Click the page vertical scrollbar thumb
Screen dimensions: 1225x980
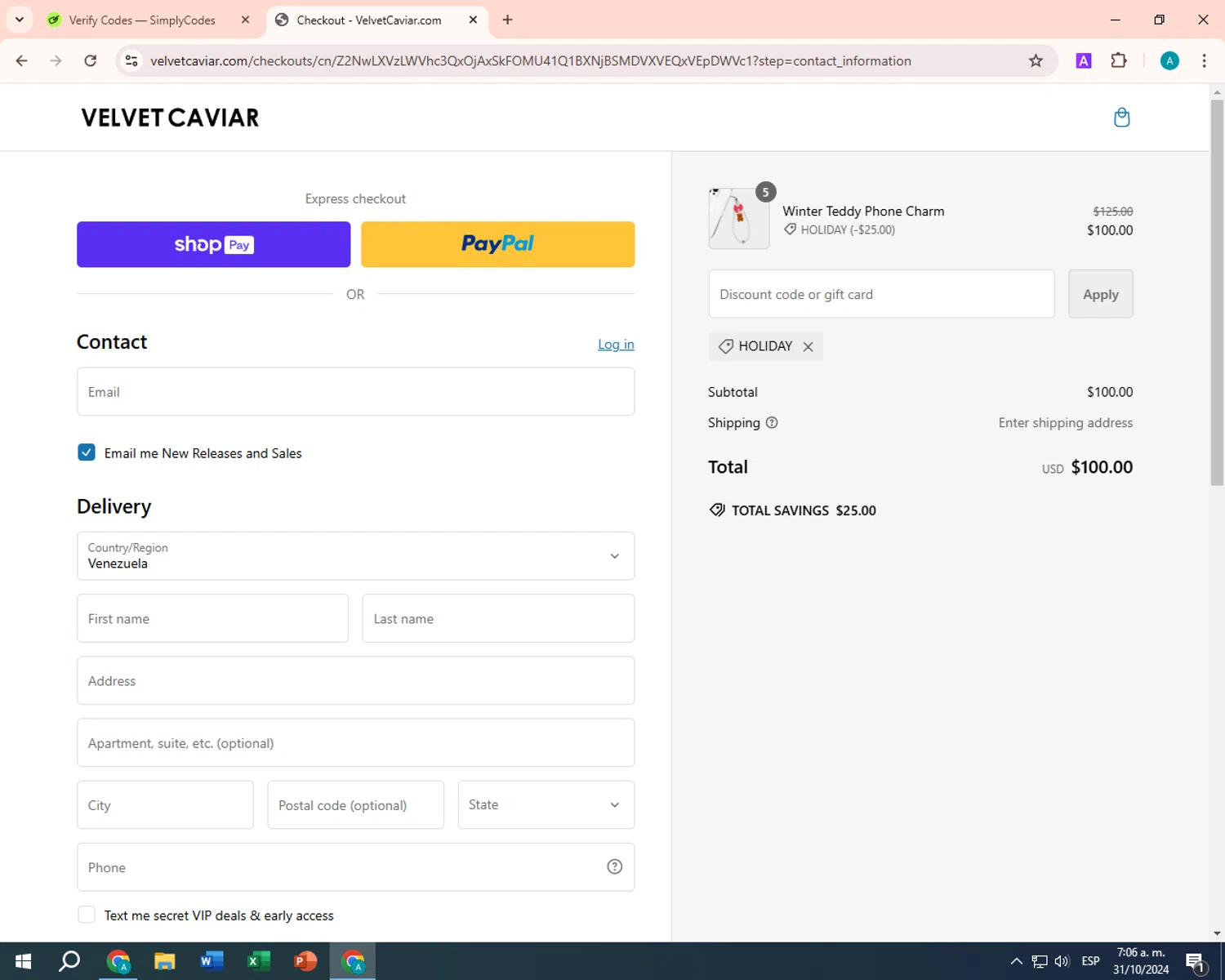click(x=1217, y=292)
